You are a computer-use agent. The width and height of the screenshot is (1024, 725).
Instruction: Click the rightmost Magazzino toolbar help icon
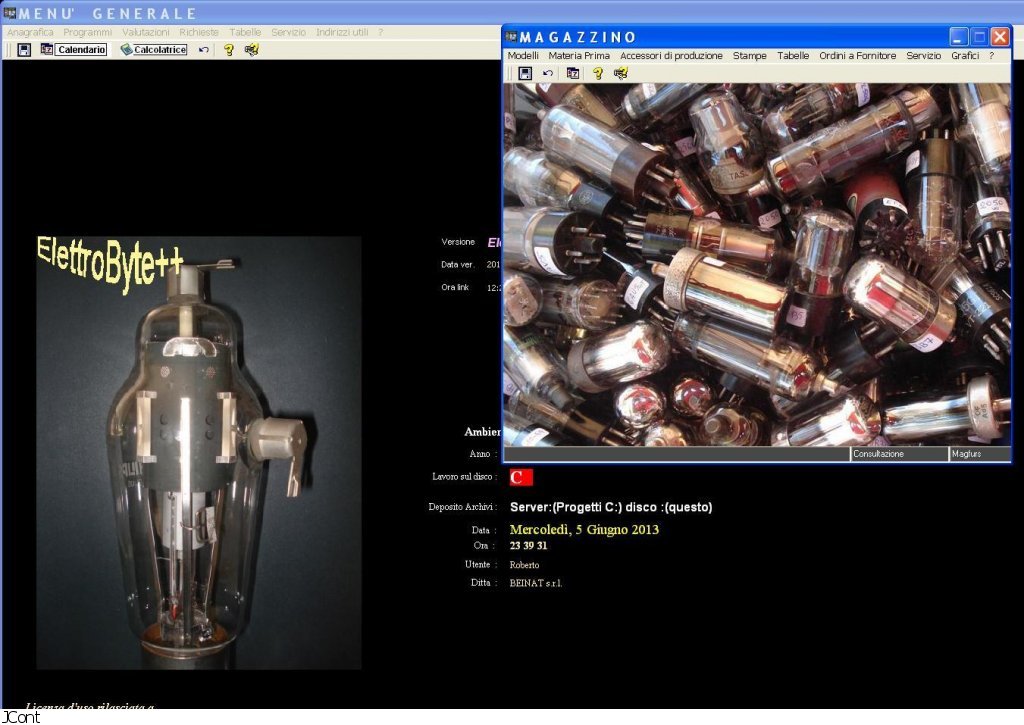click(x=621, y=73)
